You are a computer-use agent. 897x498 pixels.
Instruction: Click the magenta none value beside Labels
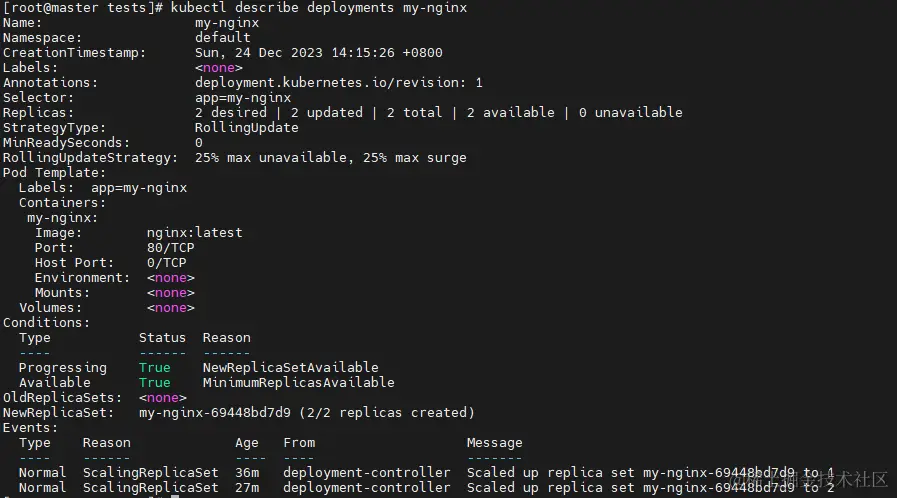(219, 67)
